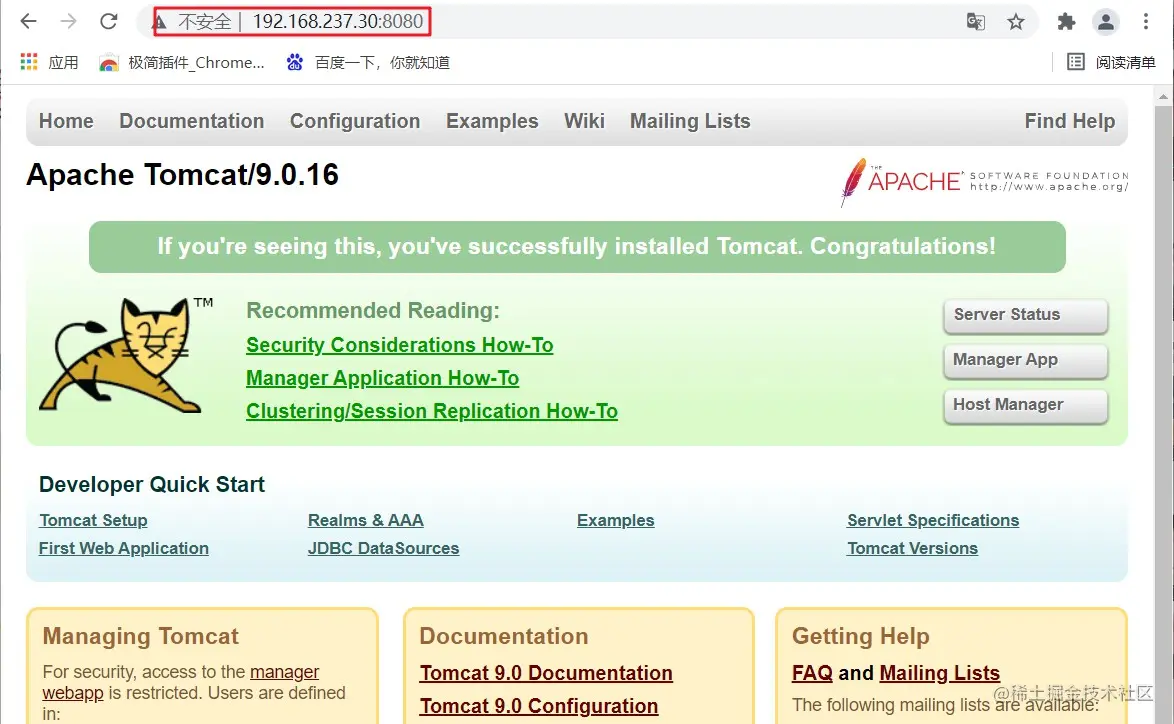This screenshot has height=724, width=1174.
Task: Click the Managing Tomcat heading
Action: 141,636
